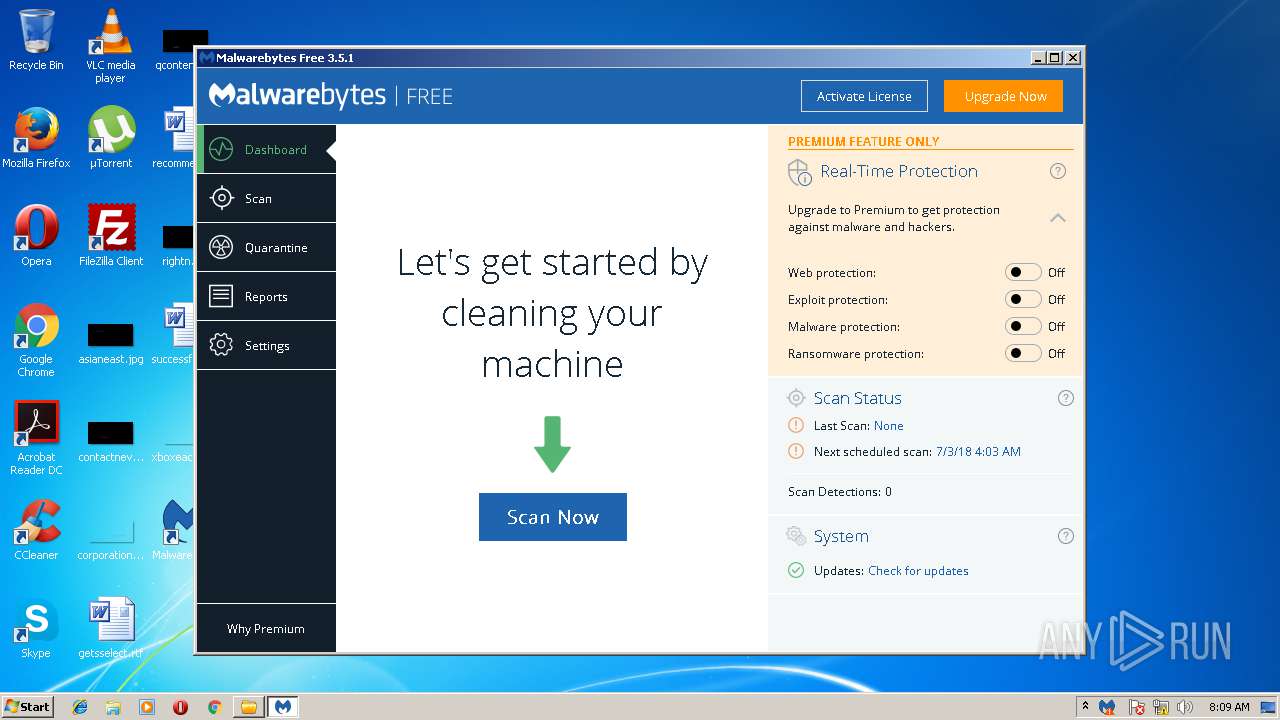1280x720 pixels.
Task: Click the Quarantine radiation icon in the sidebar
Action: pos(221,248)
